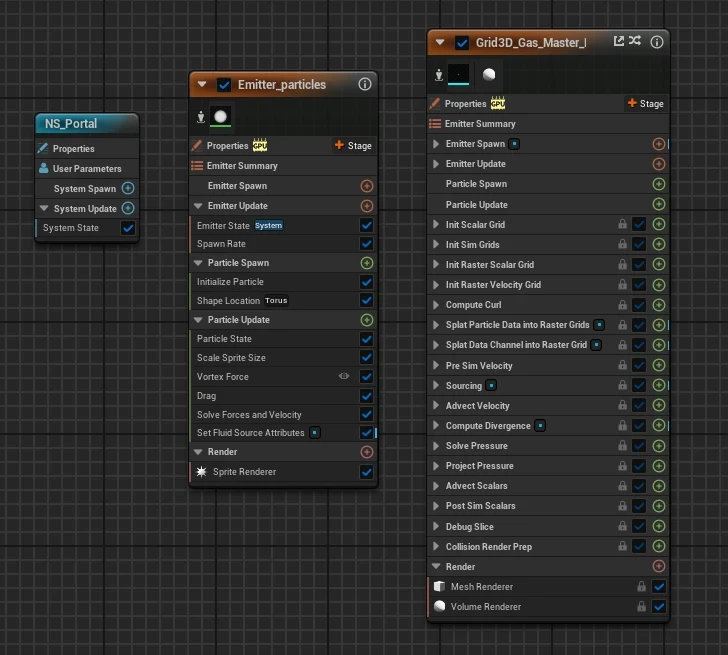Open User Parameters in NS_Portal

click(x=87, y=169)
